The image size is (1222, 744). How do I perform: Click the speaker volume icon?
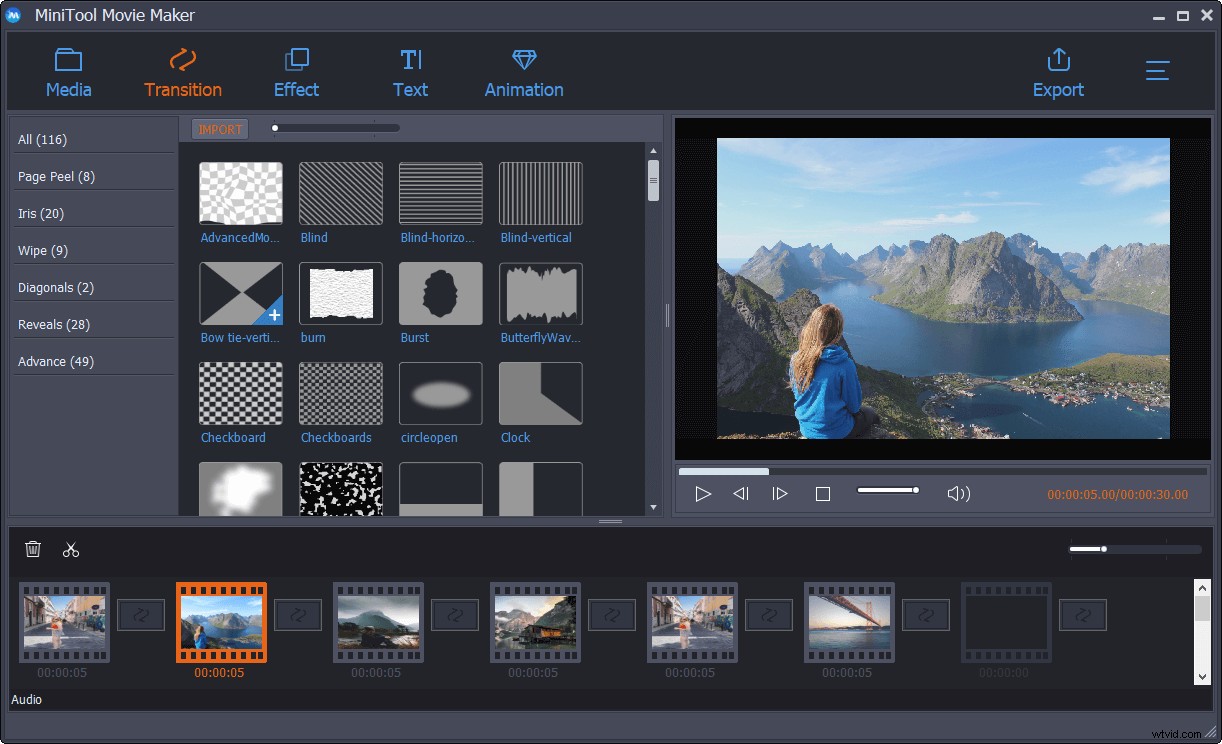pos(958,492)
